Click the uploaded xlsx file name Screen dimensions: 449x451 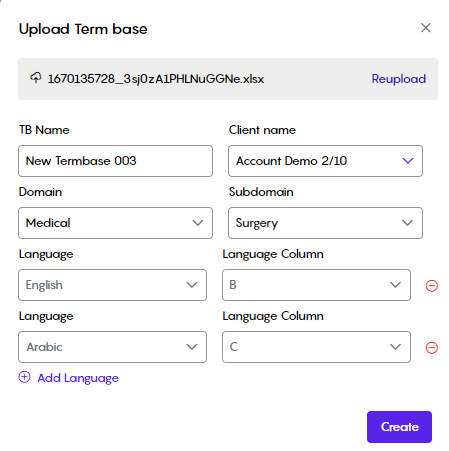pyautogui.click(x=156, y=79)
